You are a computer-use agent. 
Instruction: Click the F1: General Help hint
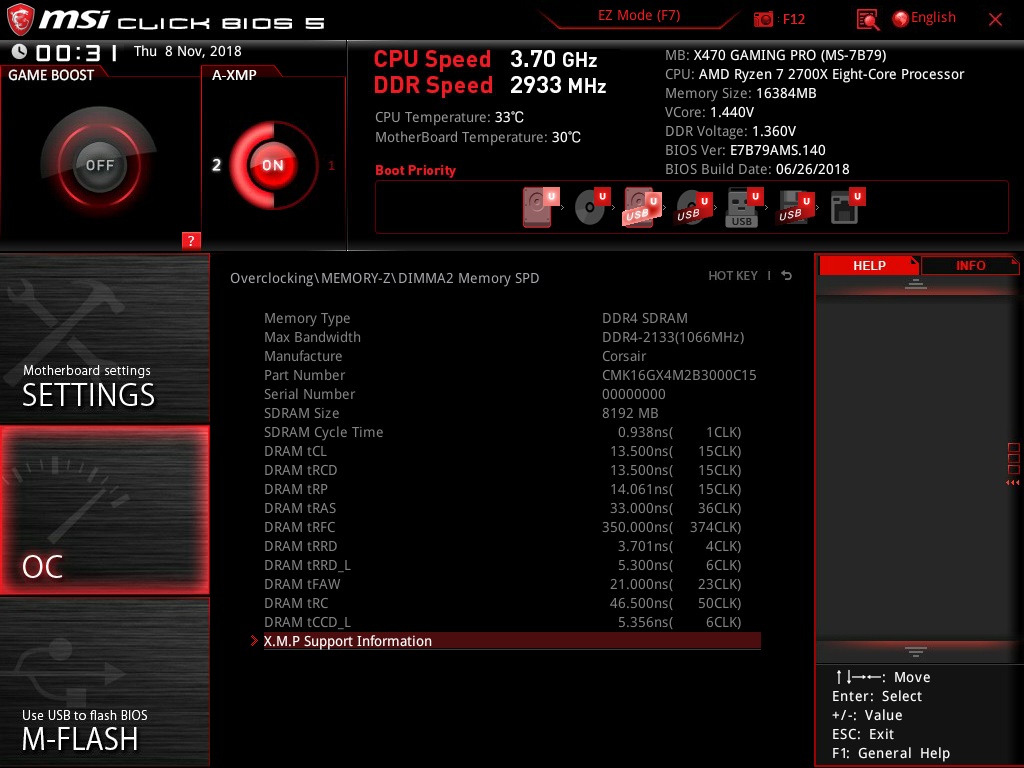[x=891, y=753]
